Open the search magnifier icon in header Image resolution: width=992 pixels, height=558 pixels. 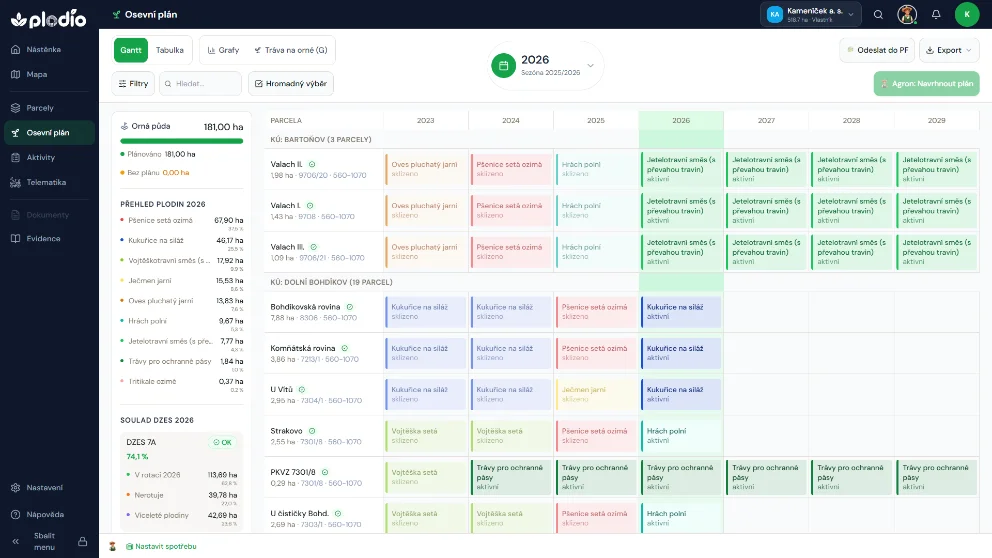tap(878, 15)
